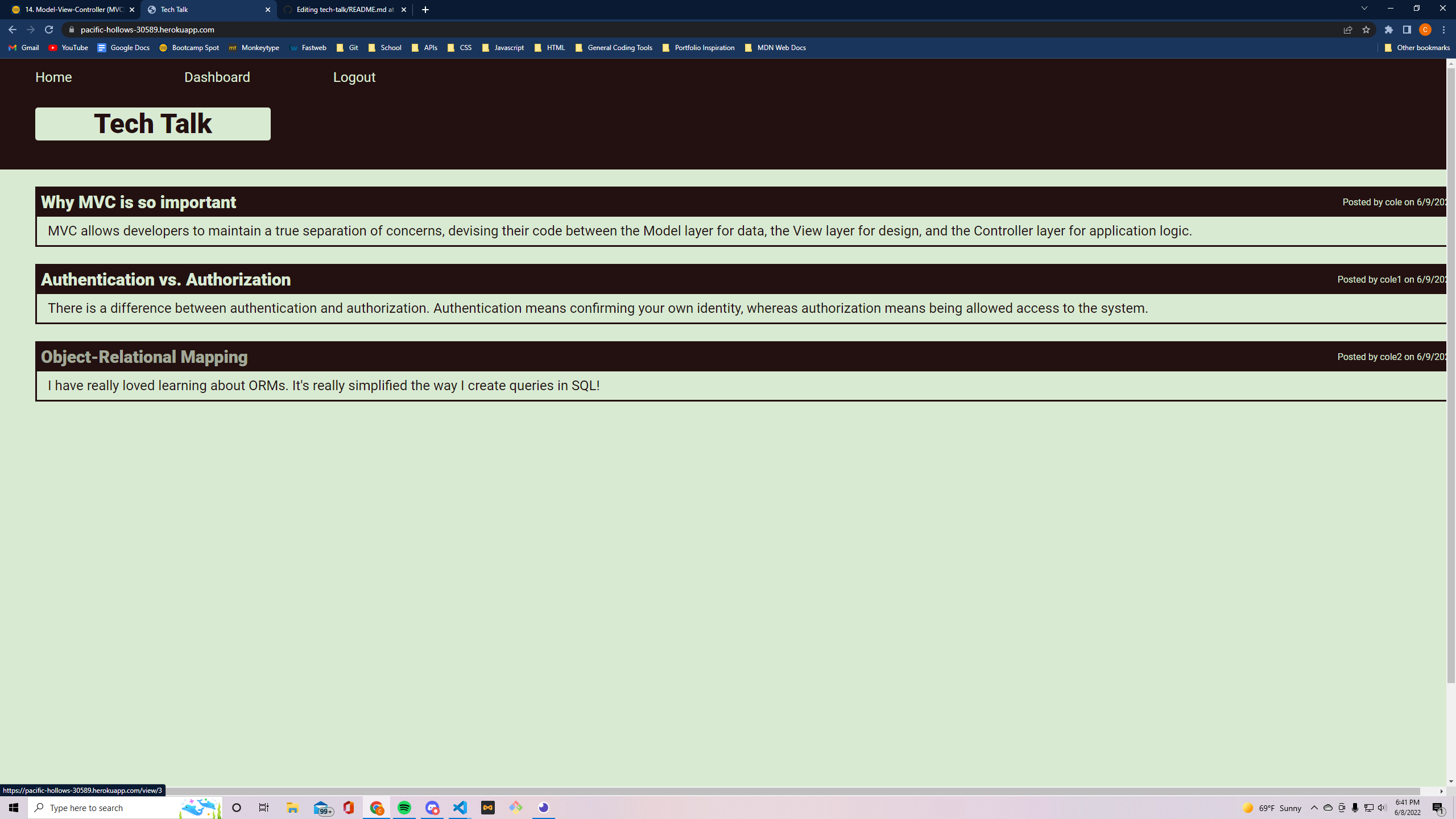Open the Extensions puzzle icon

pos(1389,30)
